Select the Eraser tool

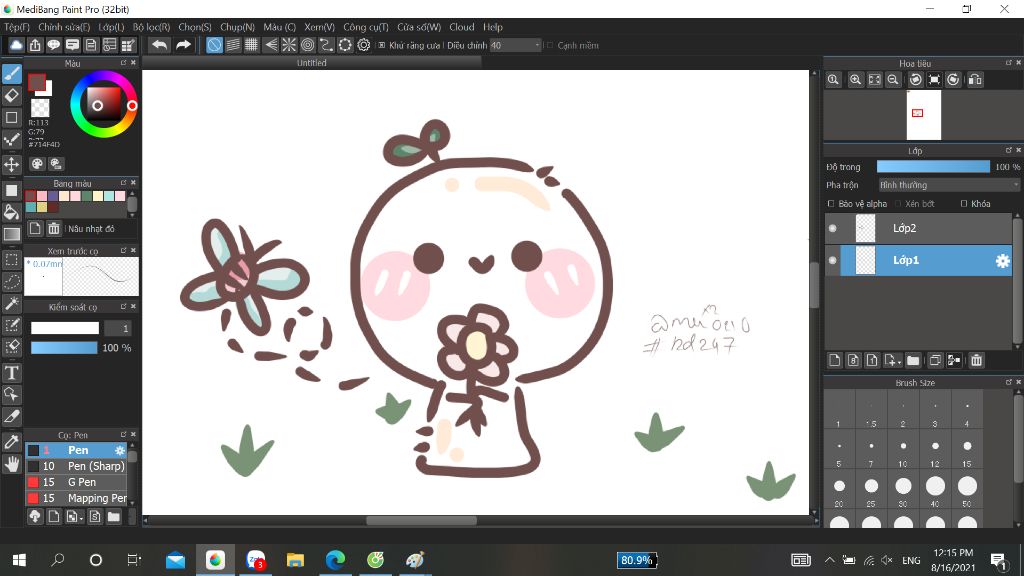(12, 96)
